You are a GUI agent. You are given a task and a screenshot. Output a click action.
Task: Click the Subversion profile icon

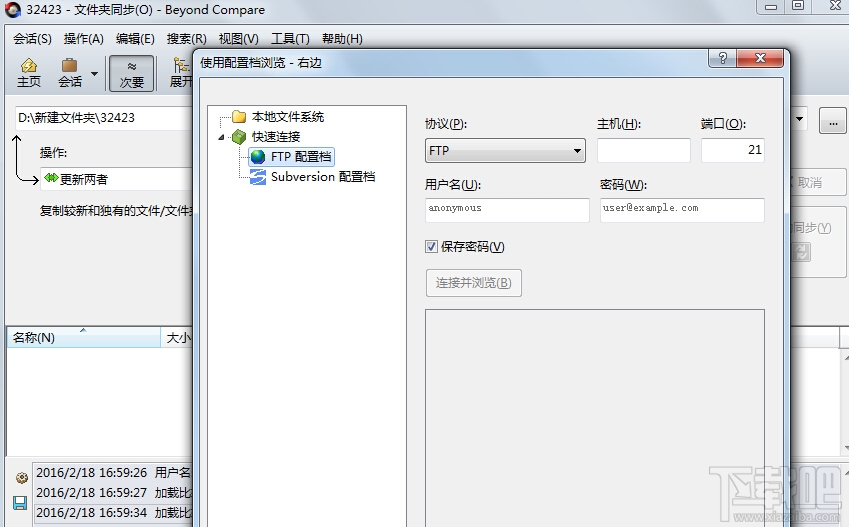point(258,177)
